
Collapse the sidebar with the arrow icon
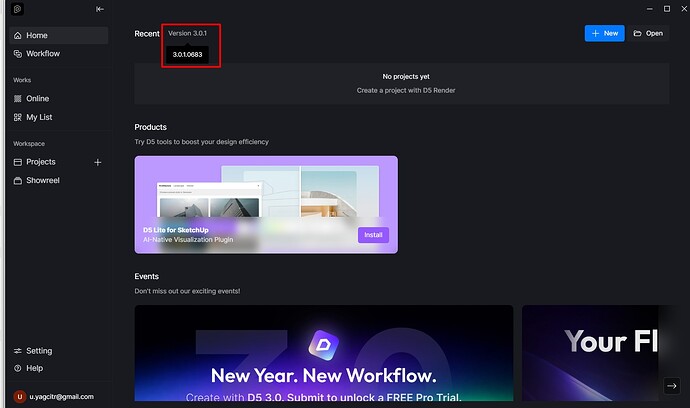99,9
